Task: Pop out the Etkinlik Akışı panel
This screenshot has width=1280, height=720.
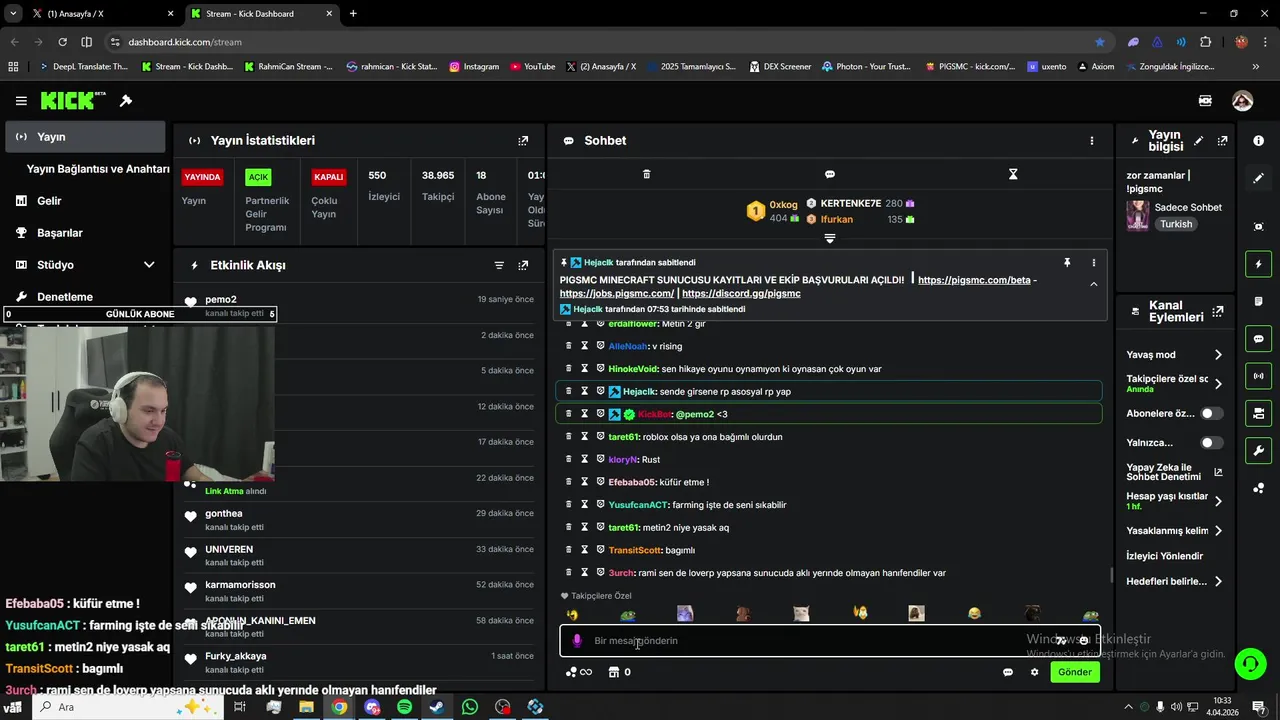Action: coord(523,265)
